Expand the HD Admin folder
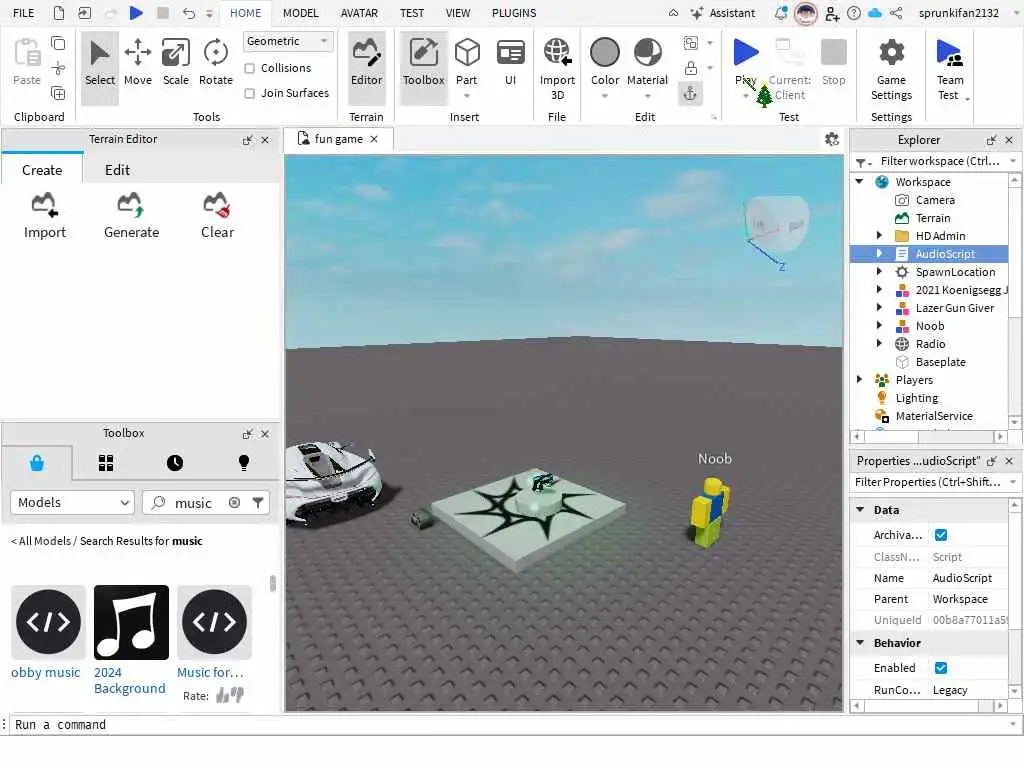The width and height of the screenshot is (1024, 768). 879,236
